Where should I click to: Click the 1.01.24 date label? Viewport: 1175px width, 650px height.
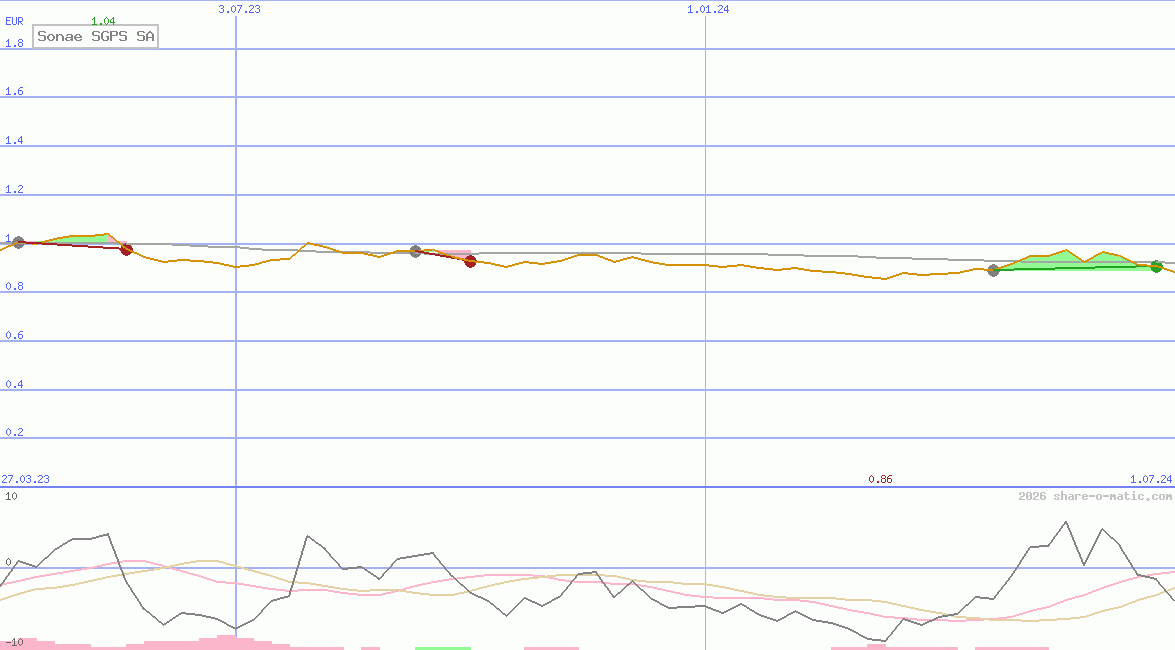point(708,9)
